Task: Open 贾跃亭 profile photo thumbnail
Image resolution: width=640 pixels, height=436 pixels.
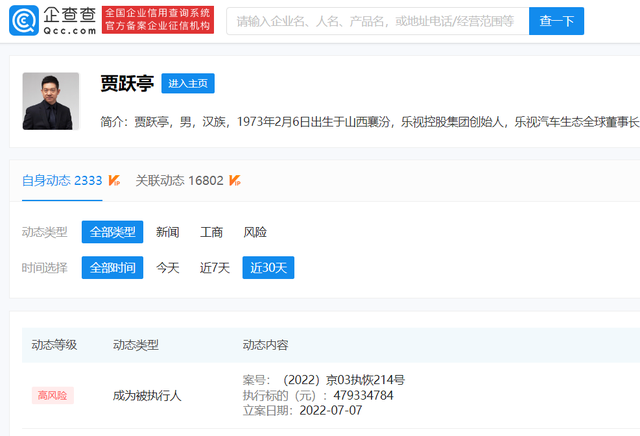Action: tap(51, 101)
